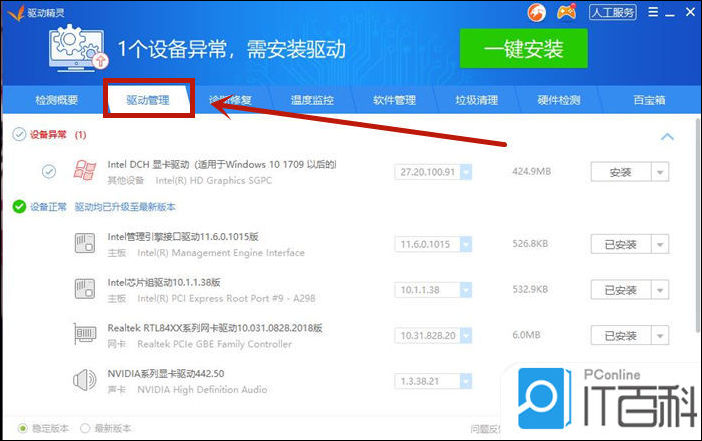Click 424.9MB size value
The width and height of the screenshot is (702, 441).
click(x=531, y=171)
